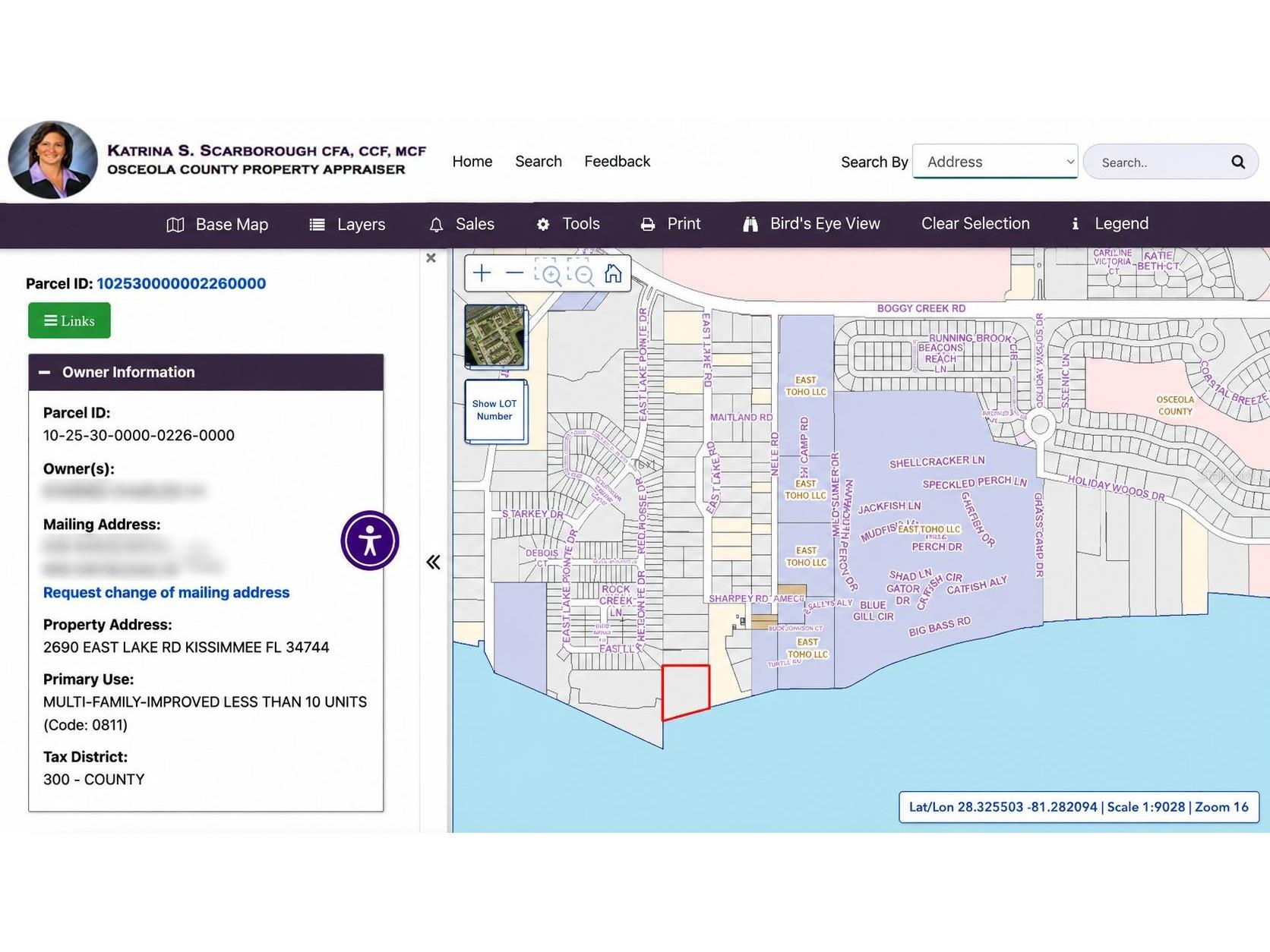This screenshot has height=952, width=1270.
Task: Open the Layers menu
Action: (x=347, y=225)
